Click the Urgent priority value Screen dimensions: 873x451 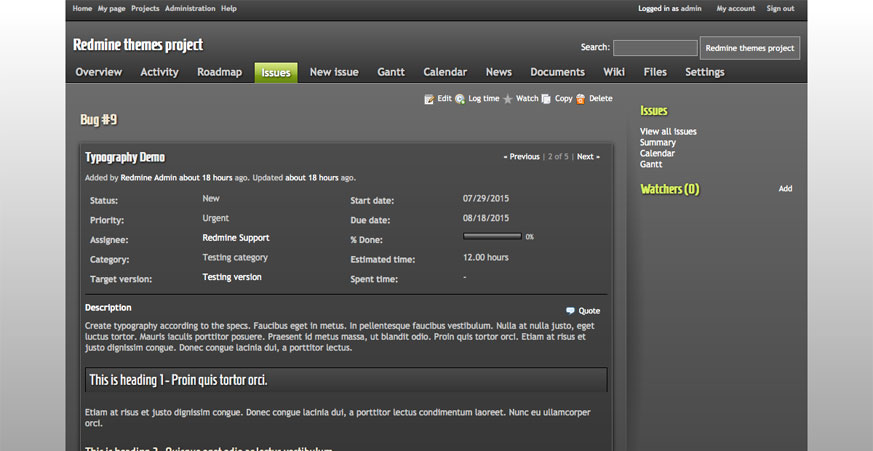tap(215, 218)
